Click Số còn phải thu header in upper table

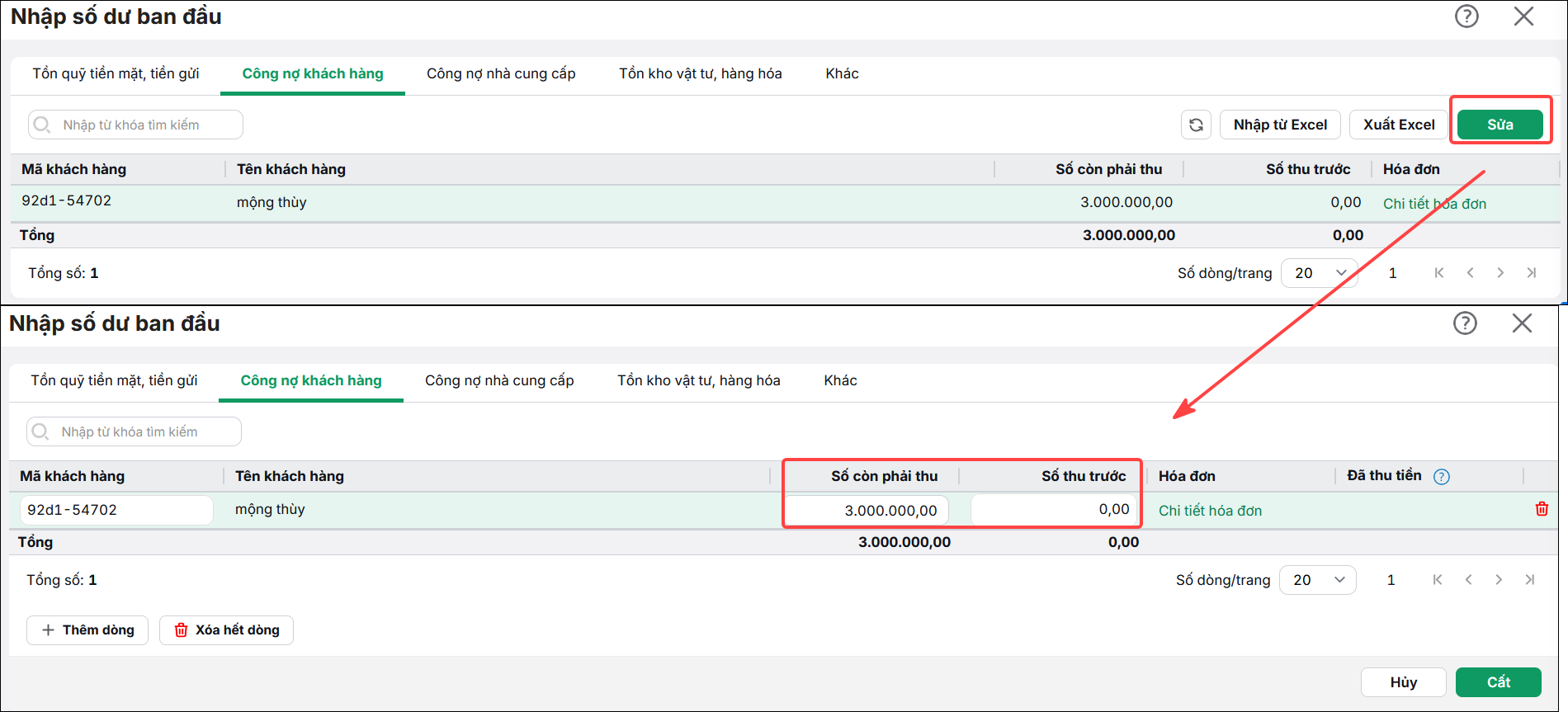(x=1108, y=169)
